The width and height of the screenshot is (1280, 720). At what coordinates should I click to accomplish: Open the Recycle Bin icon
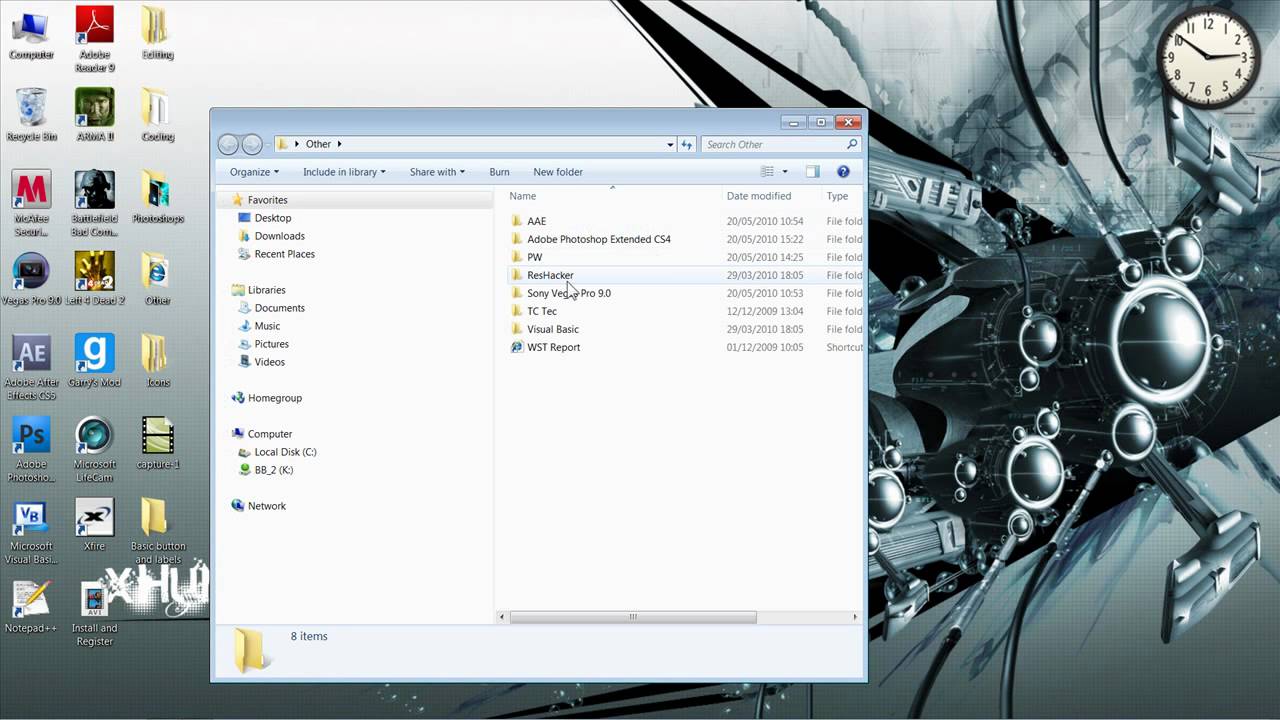click(x=31, y=115)
